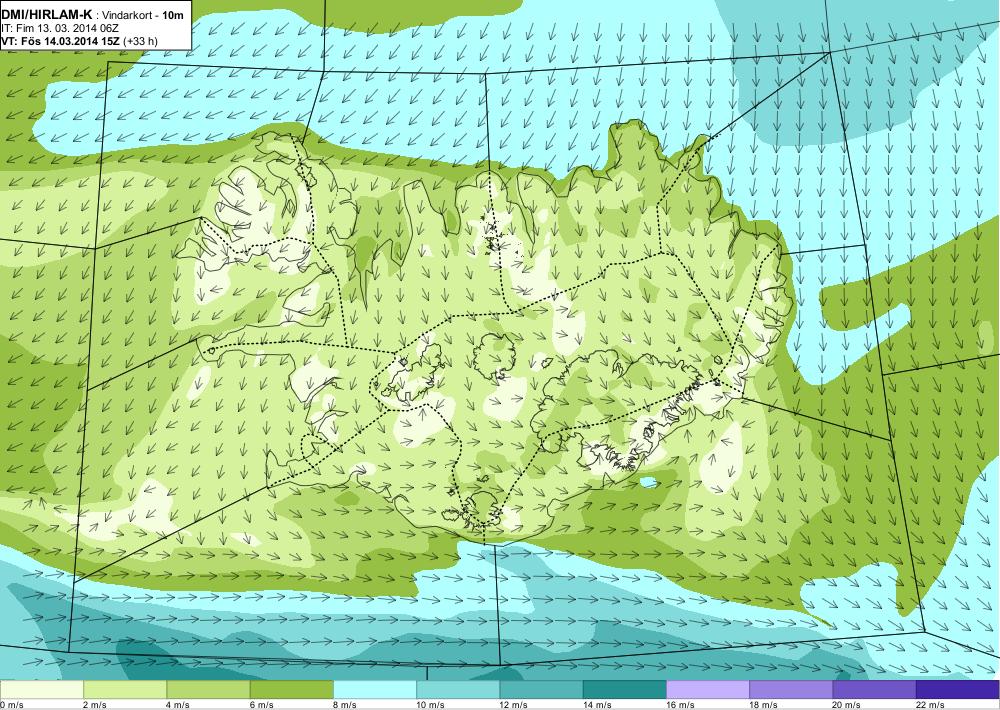Choose the dark teal 14–16 m/s legend swatch
The image size is (1000, 710).
pyautogui.click(x=624, y=690)
